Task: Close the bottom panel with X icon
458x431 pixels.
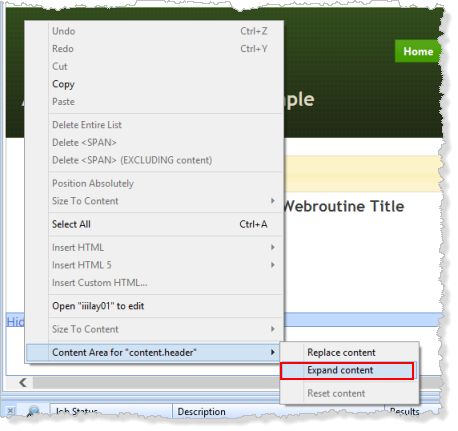Action: click(x=10, y=411)
